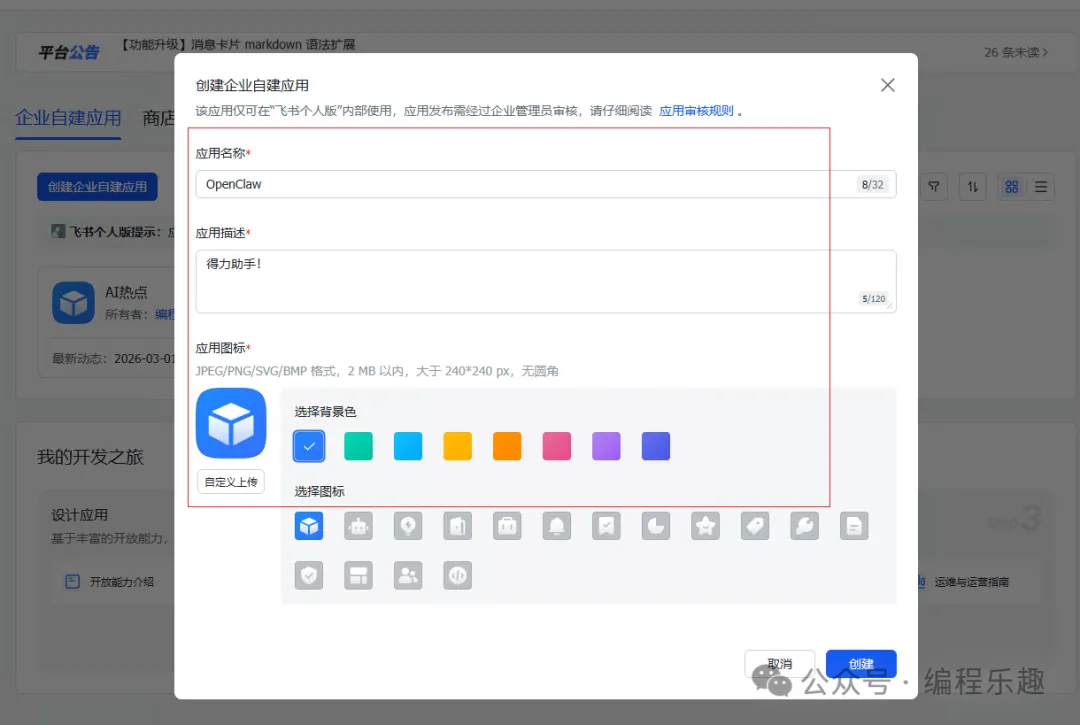Select the pink background color

coord(556,446)
